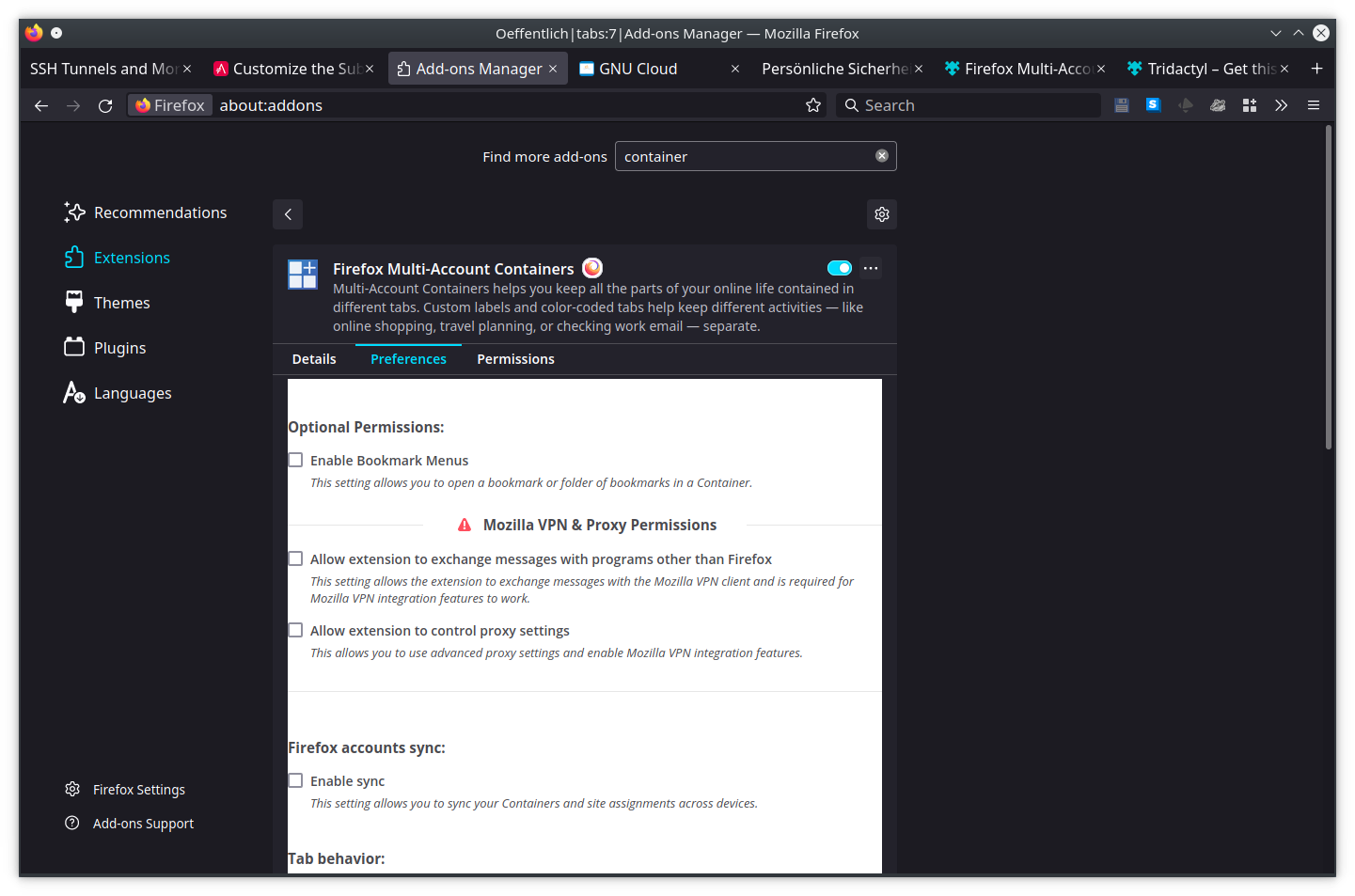1355x896 pixels.
Task: Disable the Firefox Multi-Account Containers extension toggle
Action: pos(839,267)
